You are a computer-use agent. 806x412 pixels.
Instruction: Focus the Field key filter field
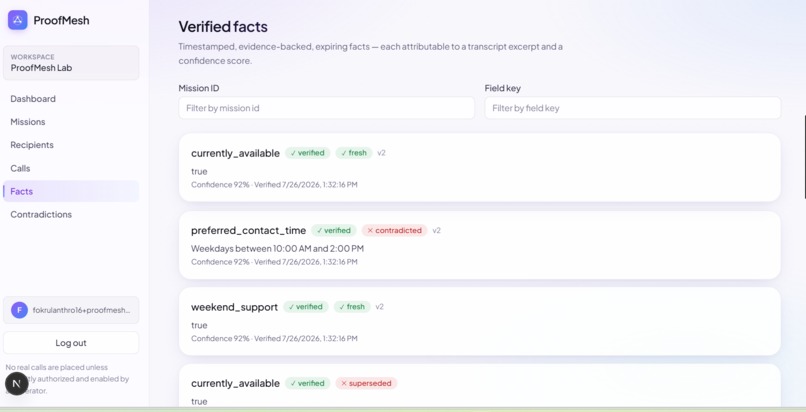coord(633,108)
